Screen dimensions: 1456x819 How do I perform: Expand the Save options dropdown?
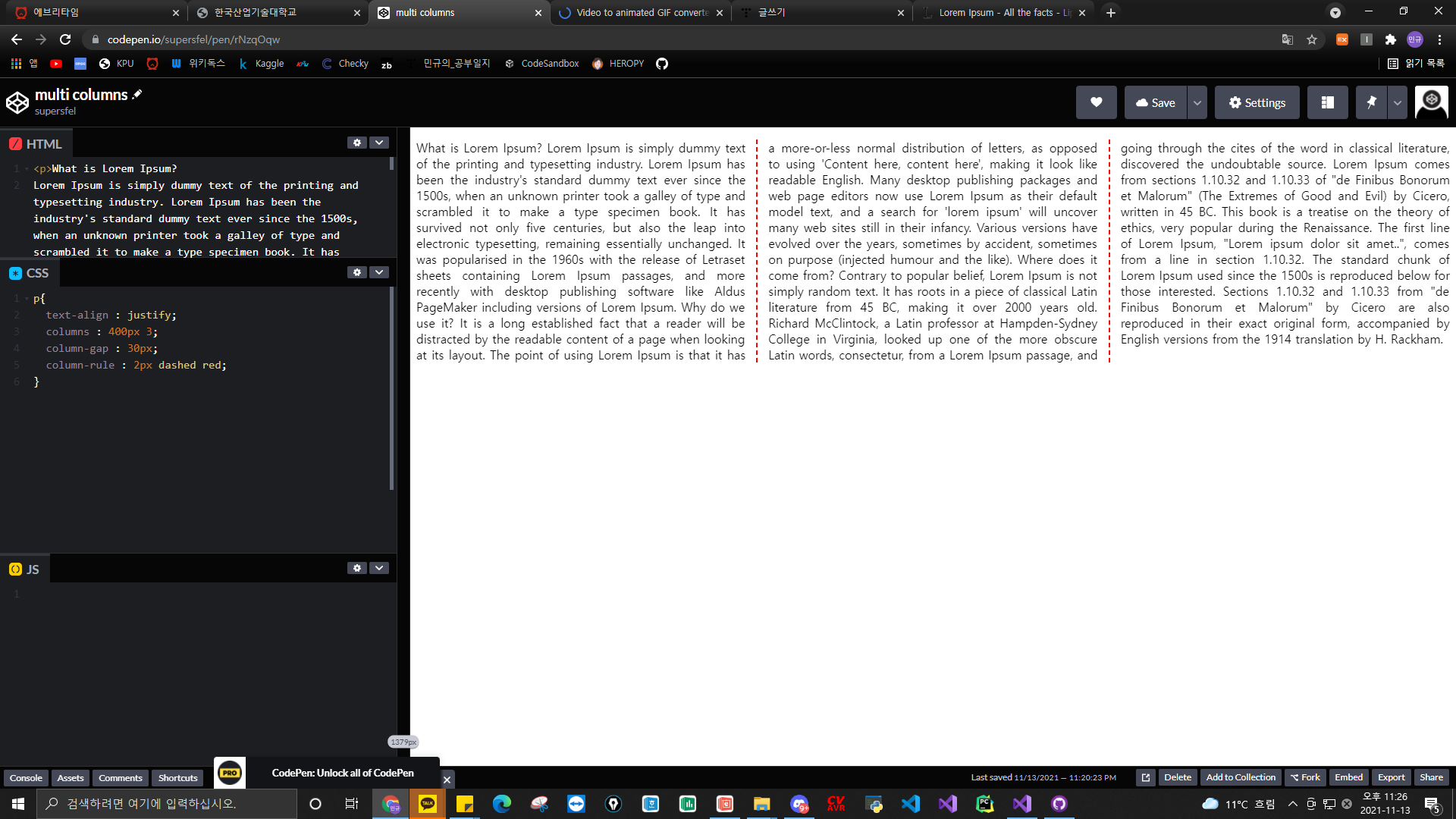1197,102
